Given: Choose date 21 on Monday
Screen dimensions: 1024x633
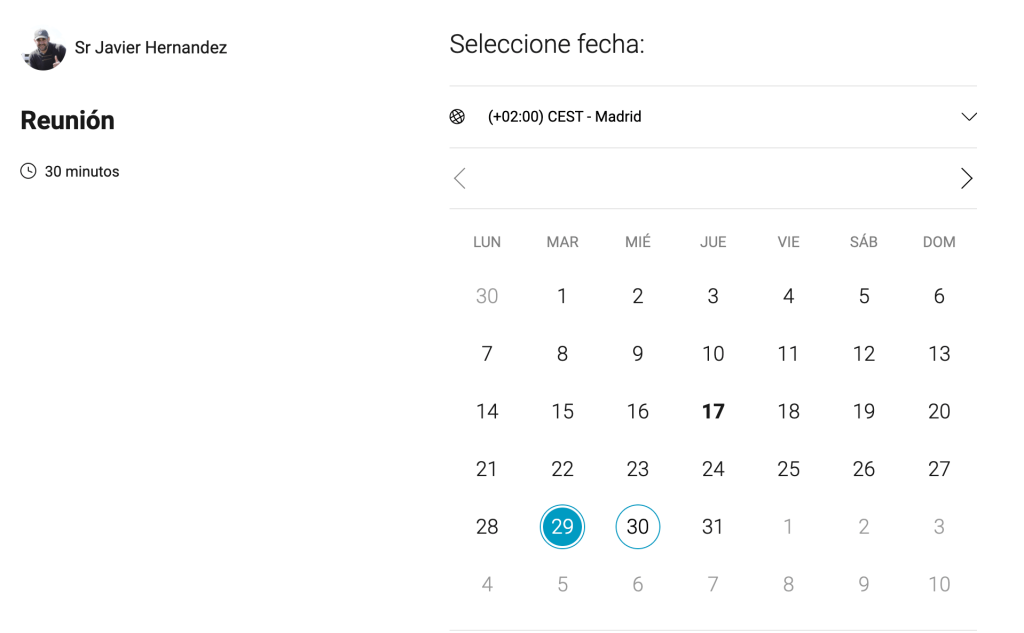Looking at the screenshot, I should 487,469.
